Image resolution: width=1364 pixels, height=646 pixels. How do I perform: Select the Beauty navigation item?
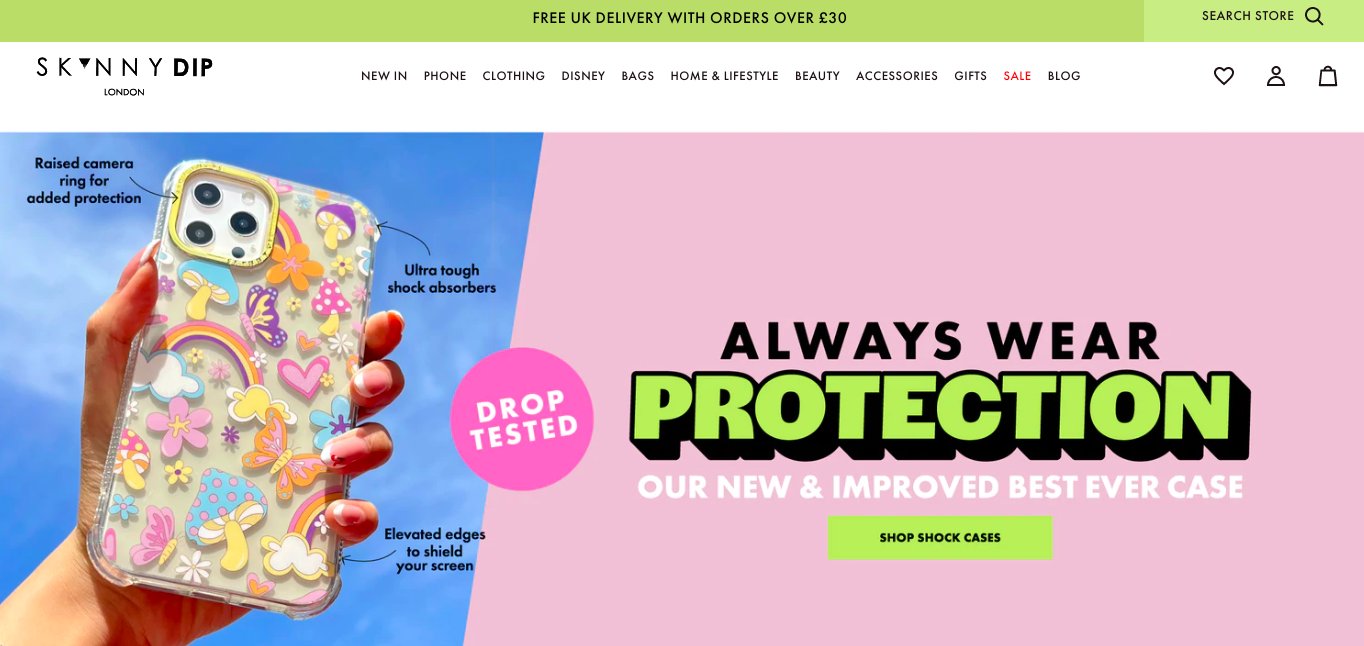tap(817, 76)
